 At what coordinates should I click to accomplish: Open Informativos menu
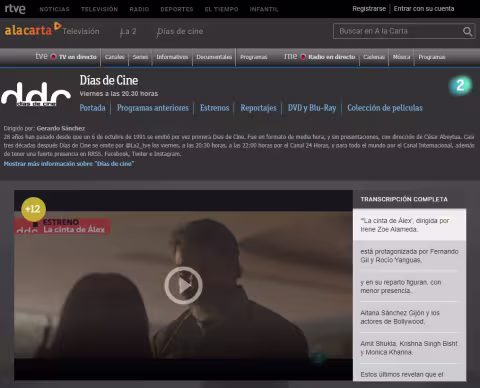pyautogui.click(x=172, y=57)
